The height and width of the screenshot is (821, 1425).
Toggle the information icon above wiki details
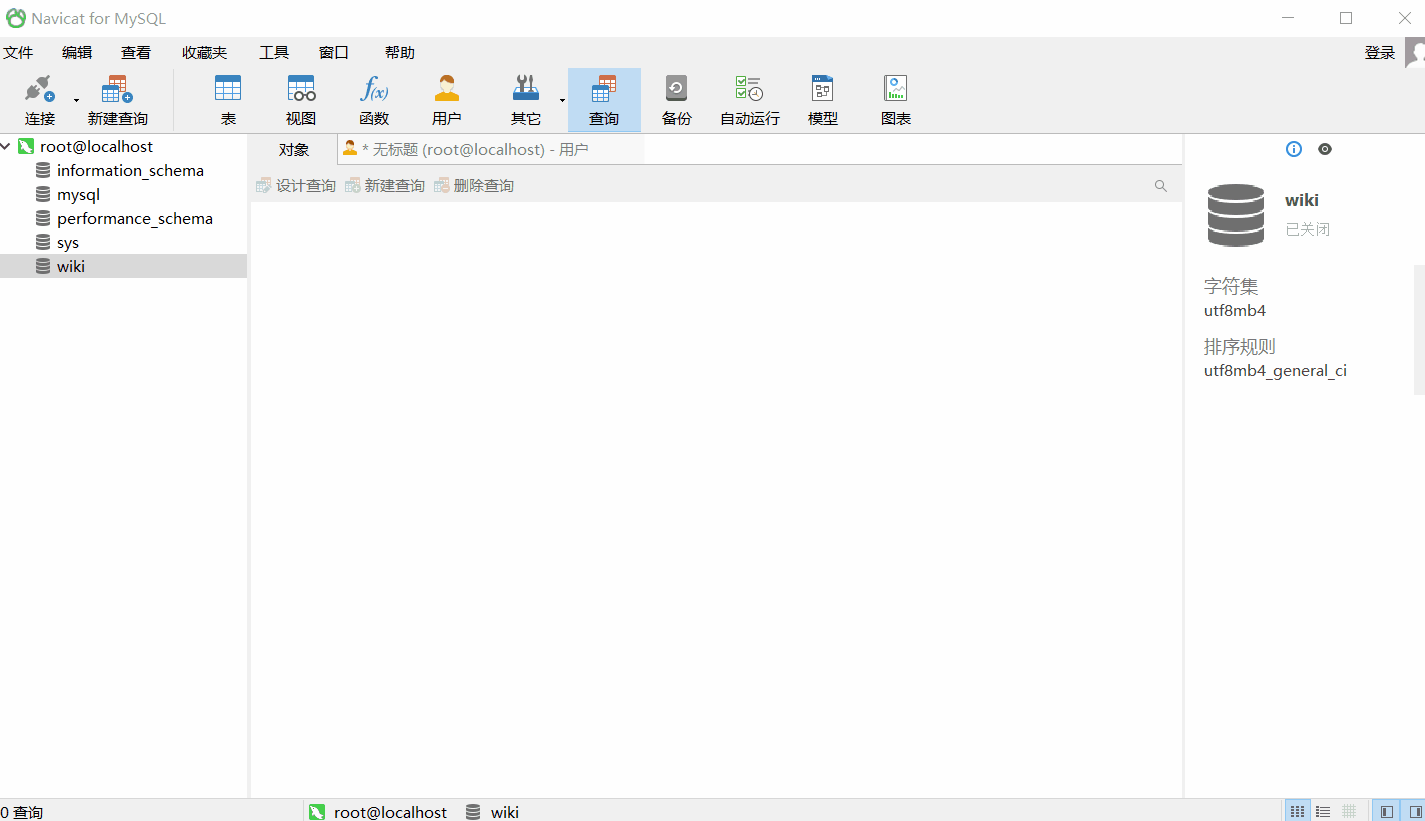(1293, 148)
